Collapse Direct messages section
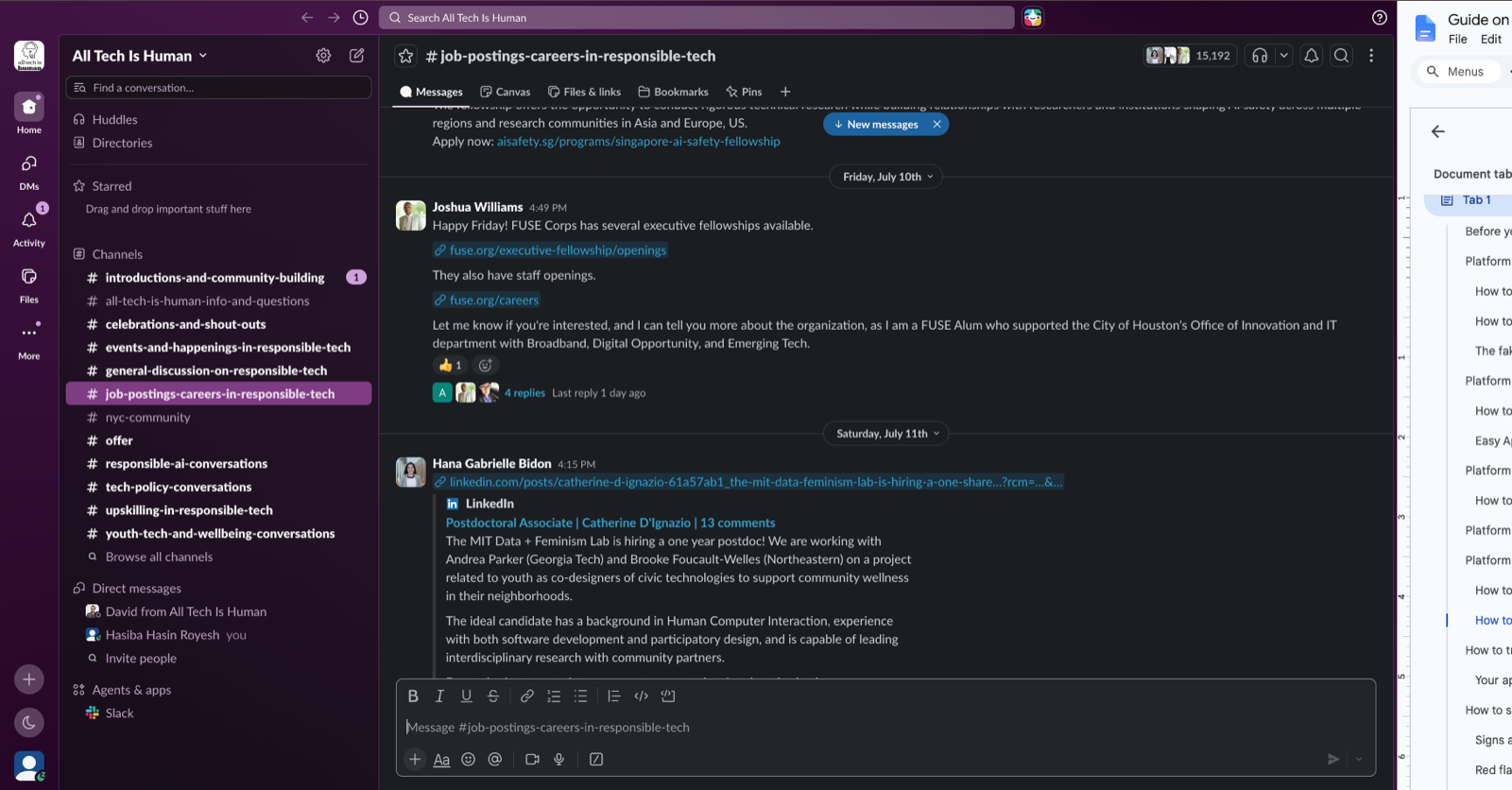This screenshot has width=1512, height=790. click(136, 588)
